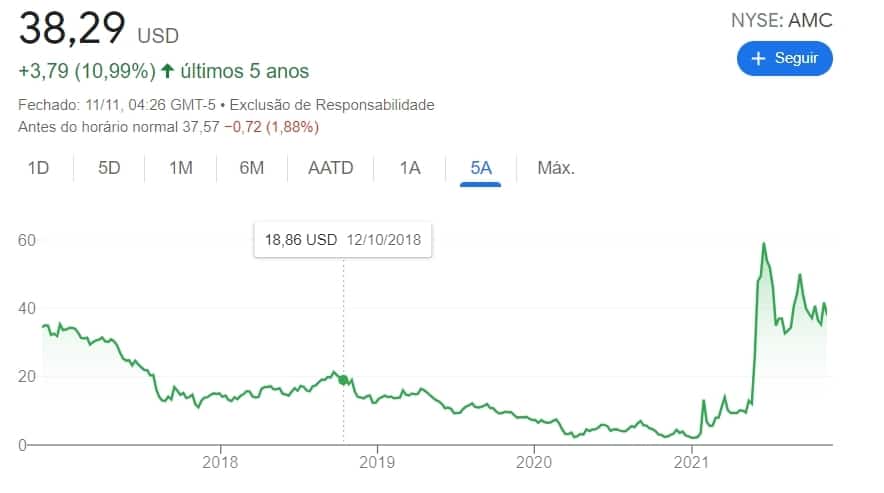Click the green upward arrow icon

click(x=167, y=71)
